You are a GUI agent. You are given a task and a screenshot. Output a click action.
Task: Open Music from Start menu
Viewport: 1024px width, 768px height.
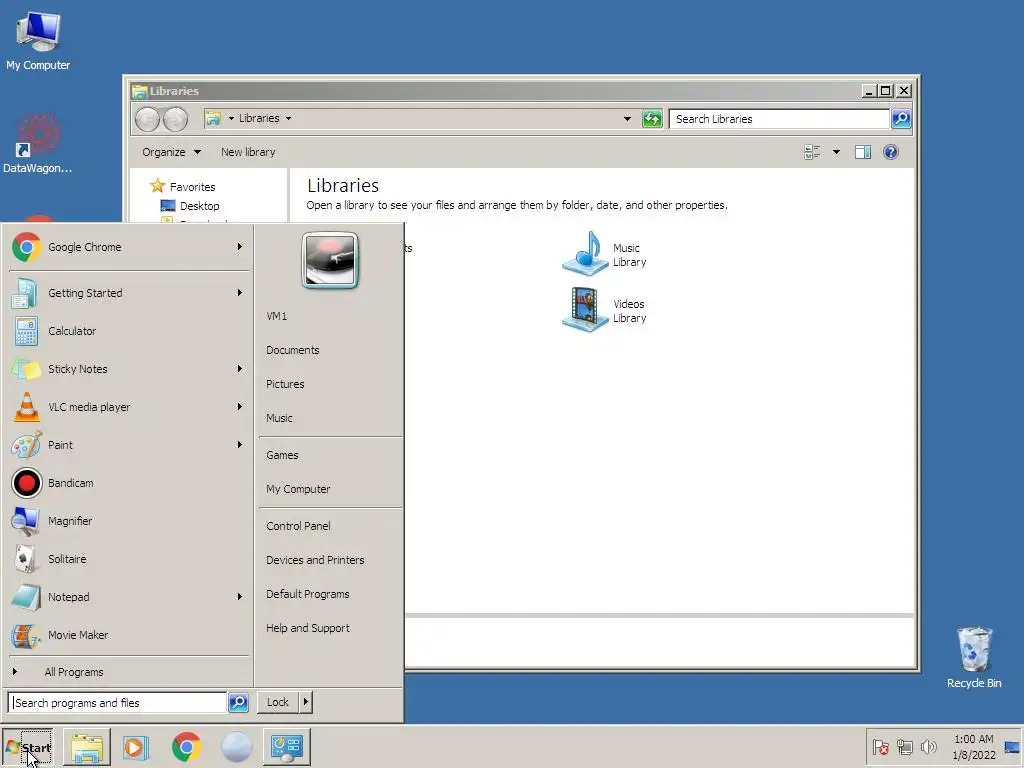330,418
